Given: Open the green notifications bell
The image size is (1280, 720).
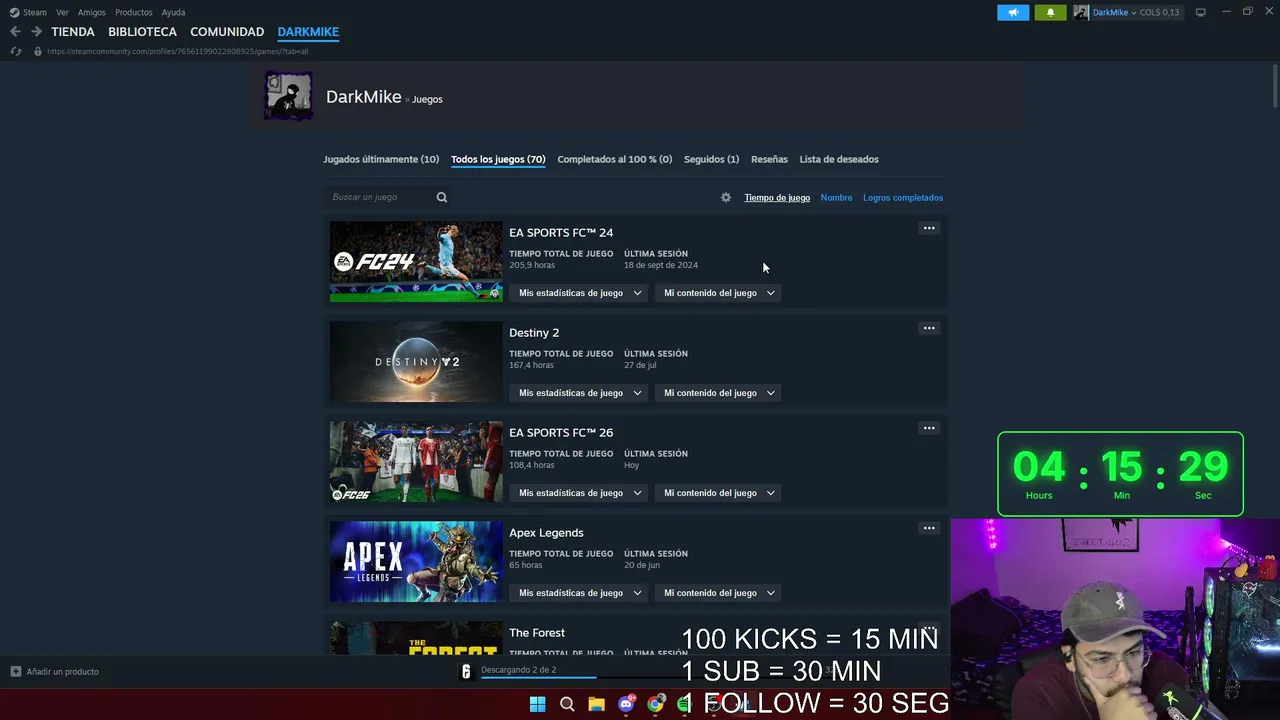Looking at the screenshot, I should pos(1050,12).
